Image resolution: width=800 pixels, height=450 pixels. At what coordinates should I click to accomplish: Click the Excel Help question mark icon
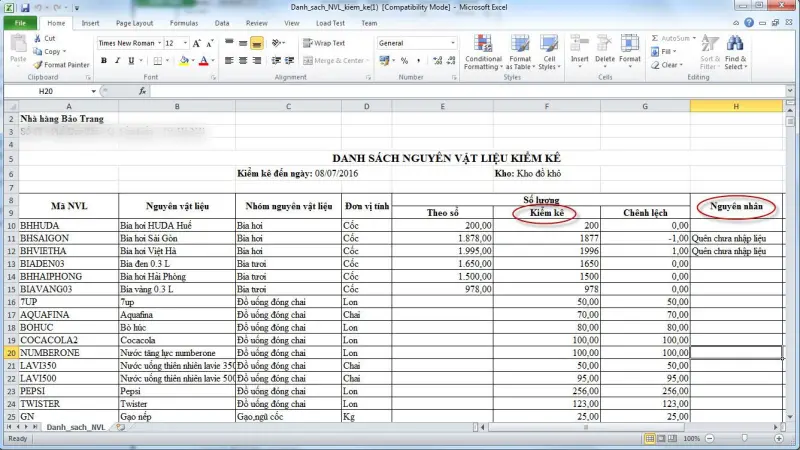[748, 23]
